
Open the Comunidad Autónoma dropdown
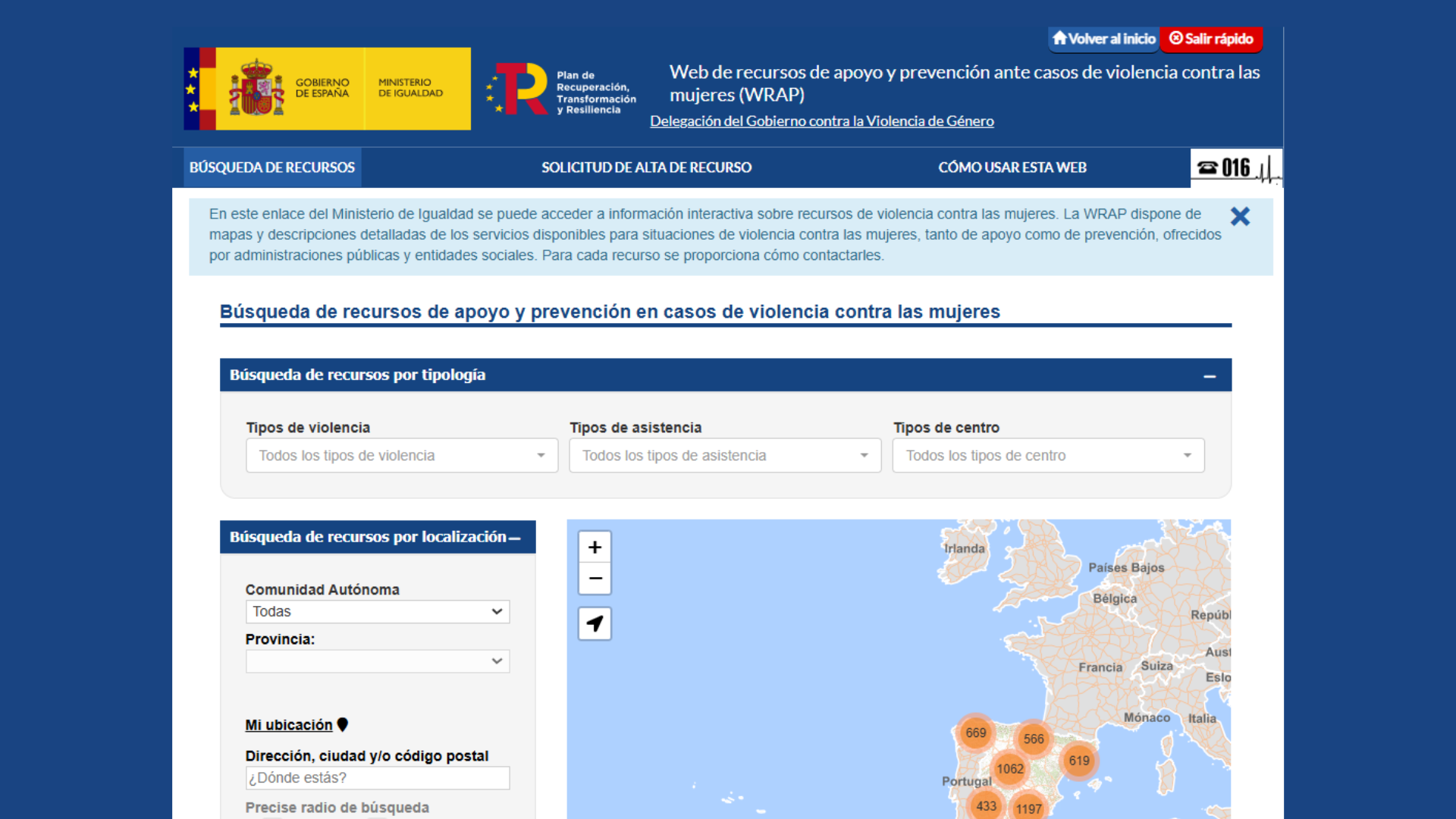coord(378,612)
